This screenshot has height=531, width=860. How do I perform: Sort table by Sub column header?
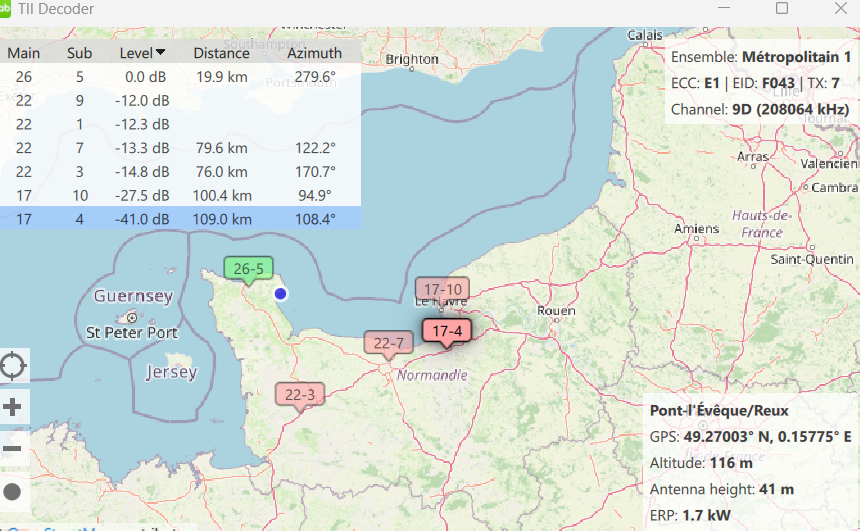click(80, 53)
